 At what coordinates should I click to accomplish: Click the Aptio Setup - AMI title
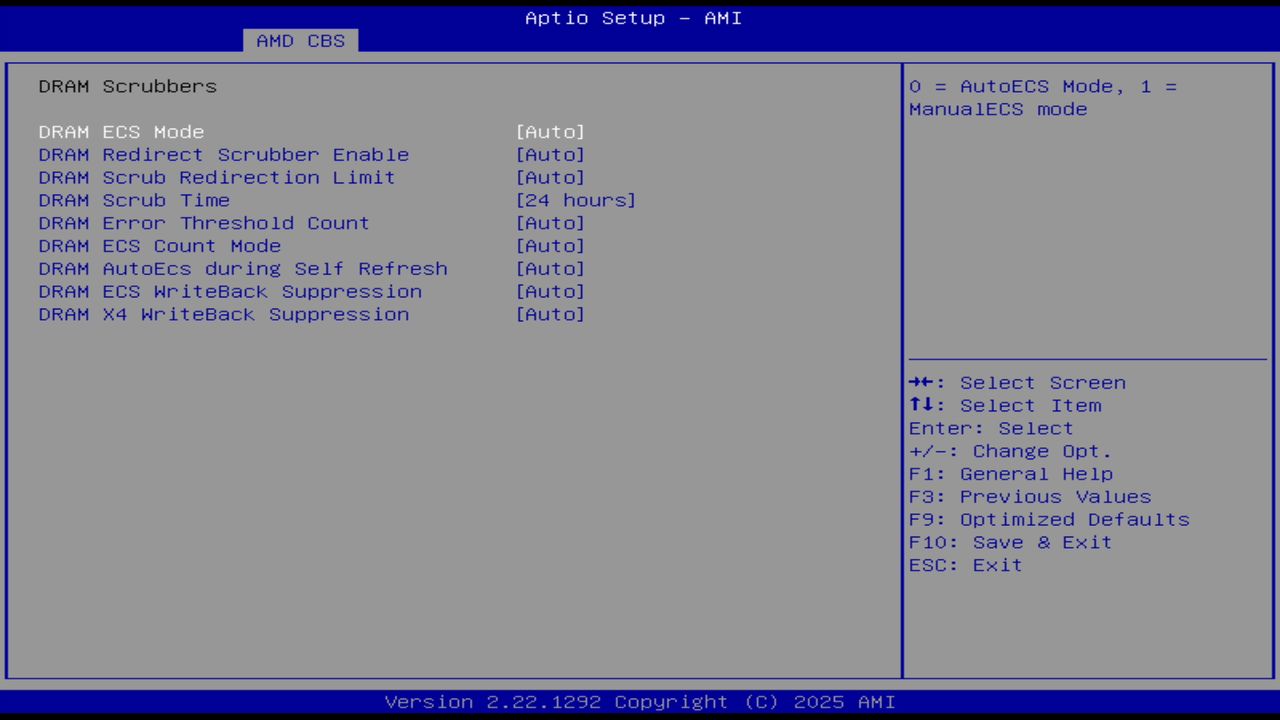click(634, 18)
